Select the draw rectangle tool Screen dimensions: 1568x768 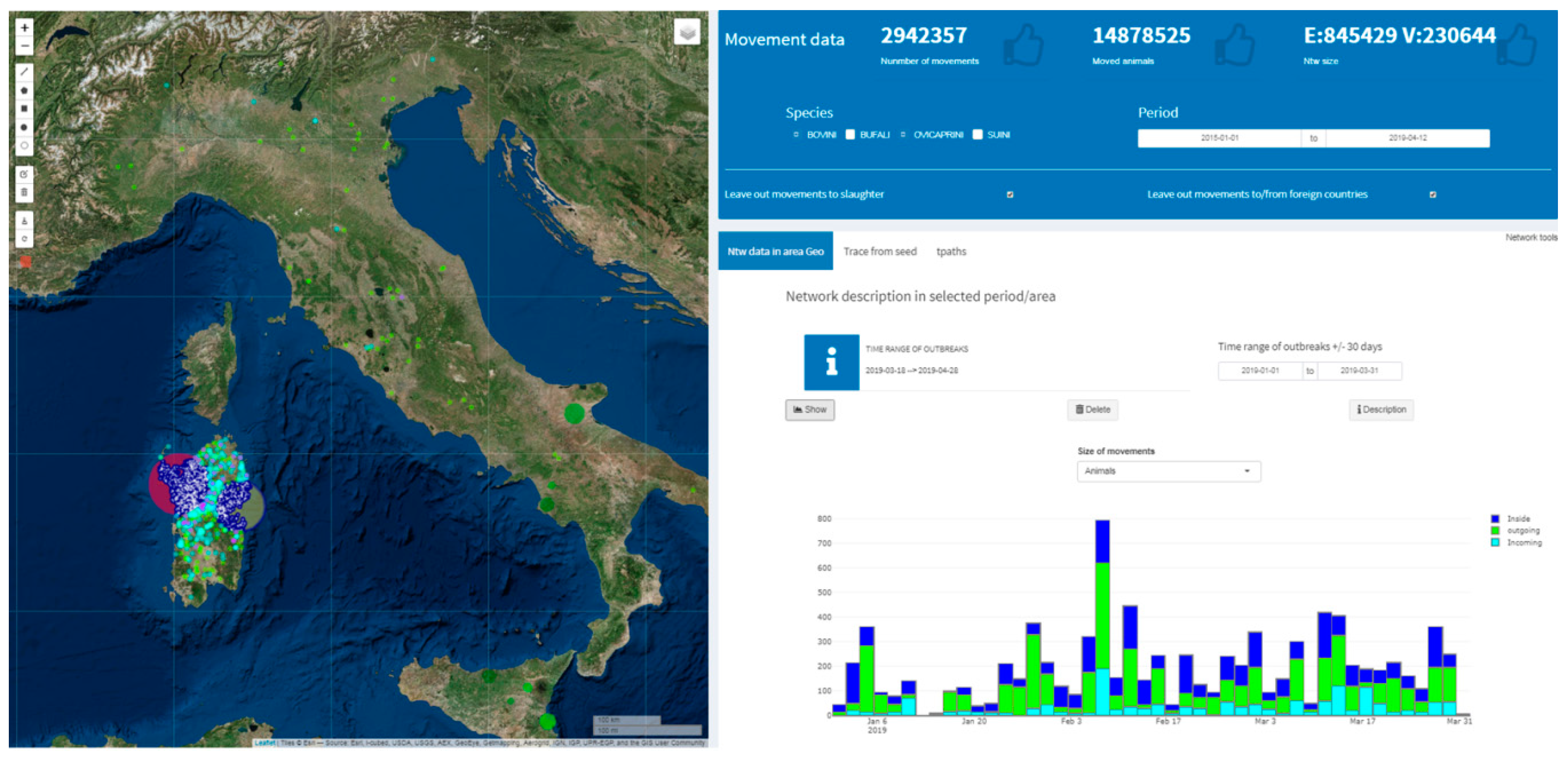click(24, 108)
